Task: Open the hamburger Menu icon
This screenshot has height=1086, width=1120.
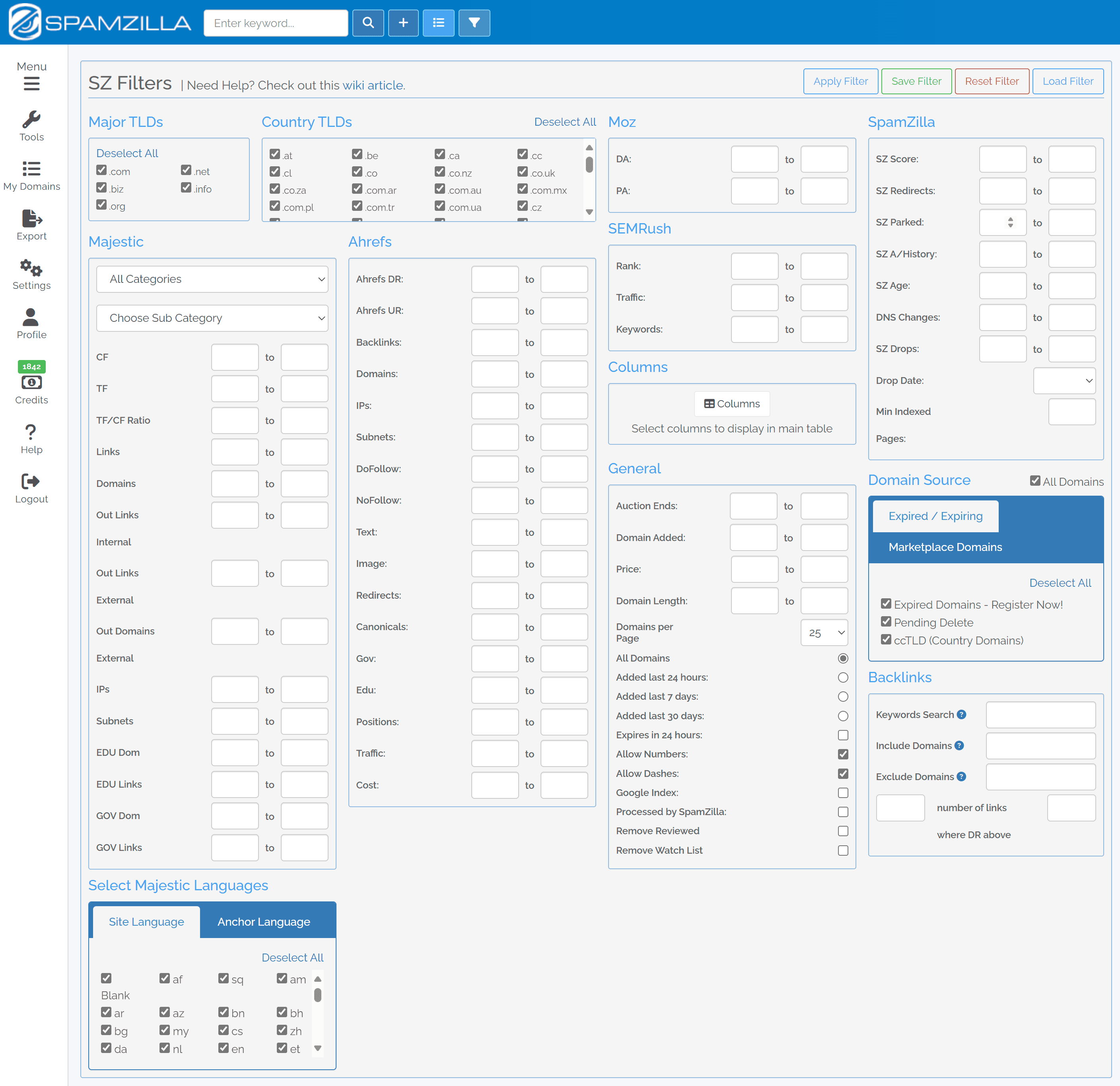Action: (x=31, y=84)
